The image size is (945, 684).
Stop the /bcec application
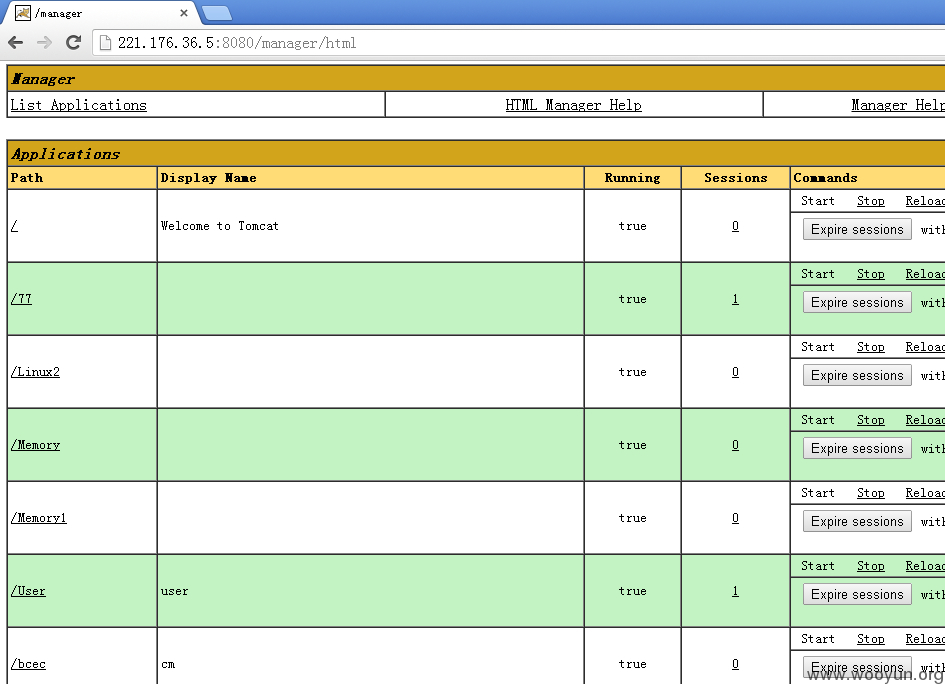(x=871, y=638)
